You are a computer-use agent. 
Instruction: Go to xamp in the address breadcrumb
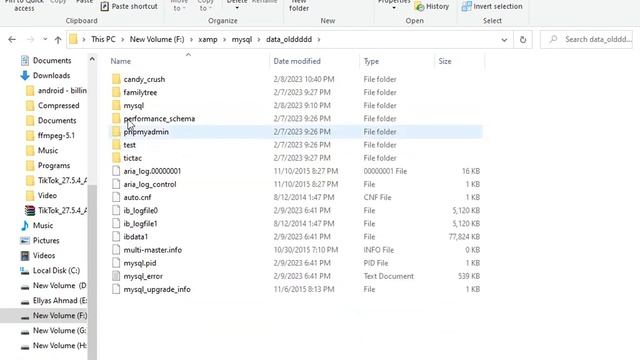208,39
